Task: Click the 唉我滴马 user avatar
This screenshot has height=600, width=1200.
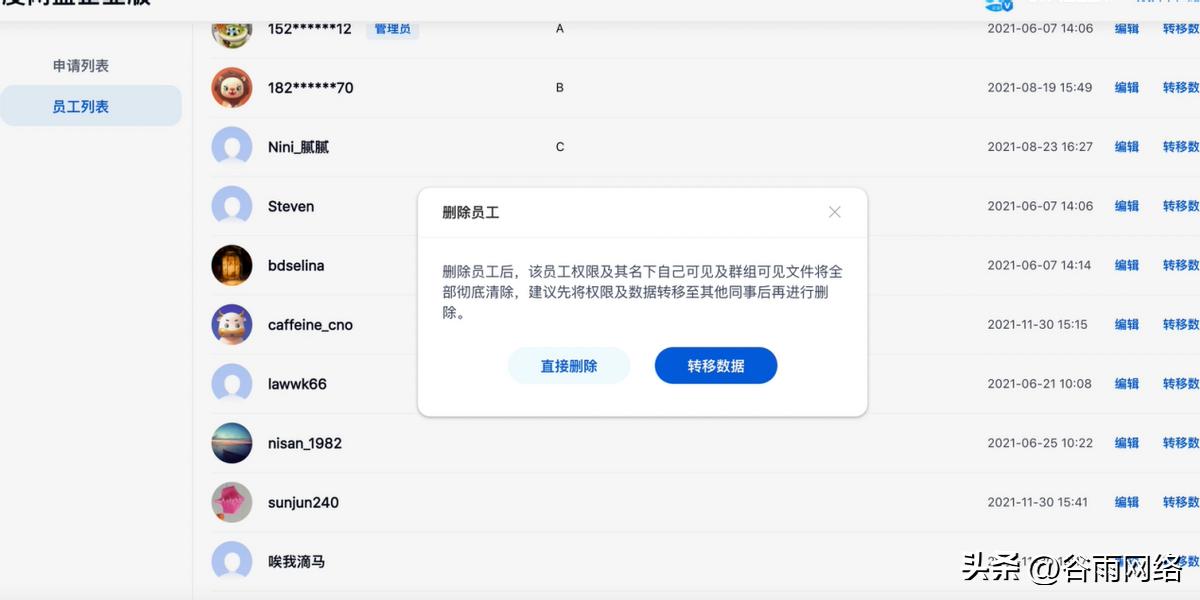Action: point(231,561)
